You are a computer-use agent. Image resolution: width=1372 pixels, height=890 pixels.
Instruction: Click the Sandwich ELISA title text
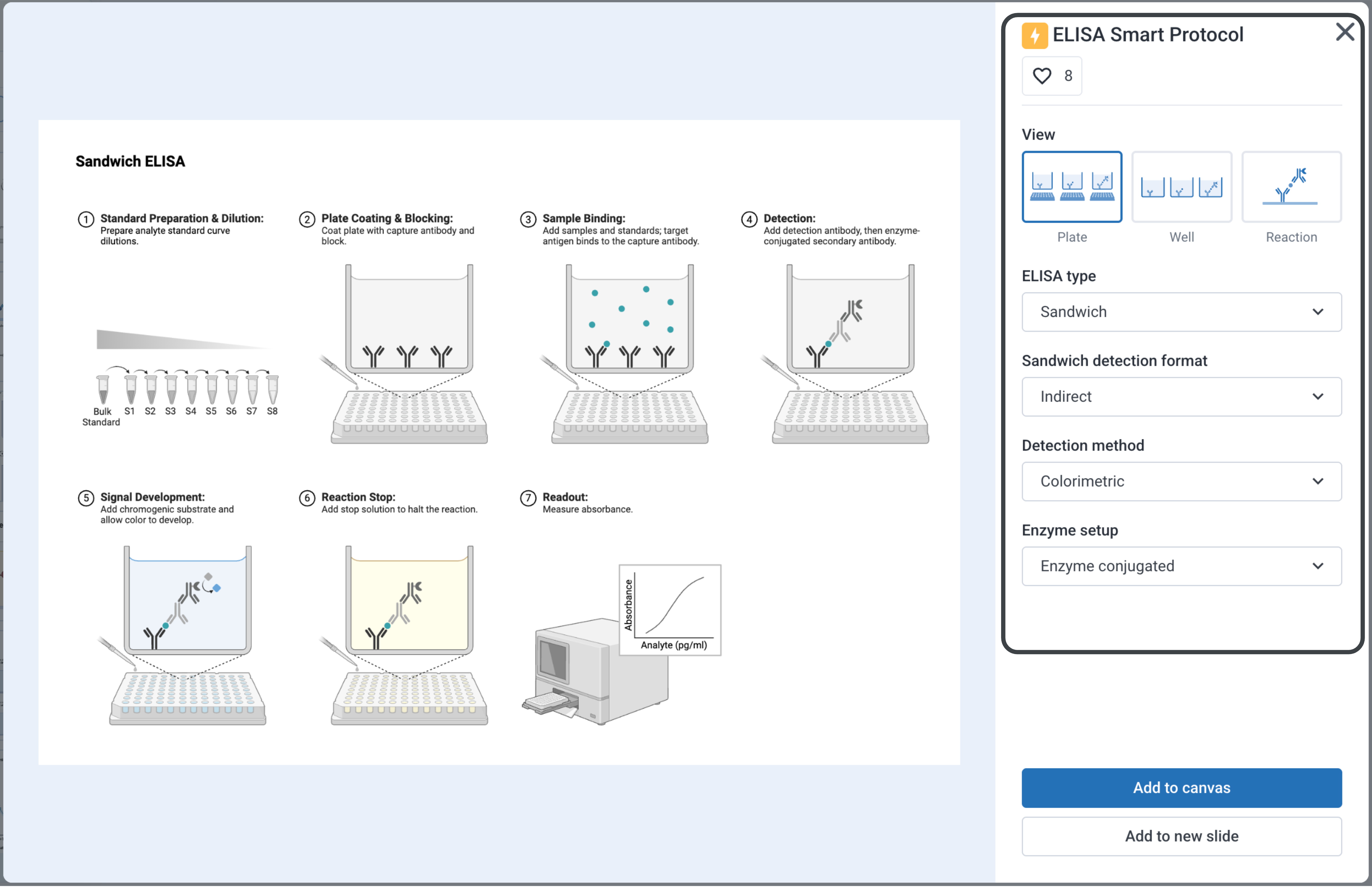click(130, 161)
